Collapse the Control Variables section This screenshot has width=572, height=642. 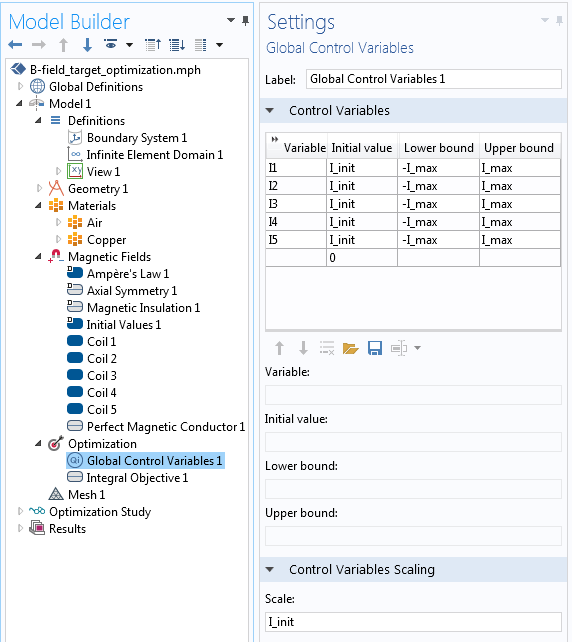coord(269,111)
